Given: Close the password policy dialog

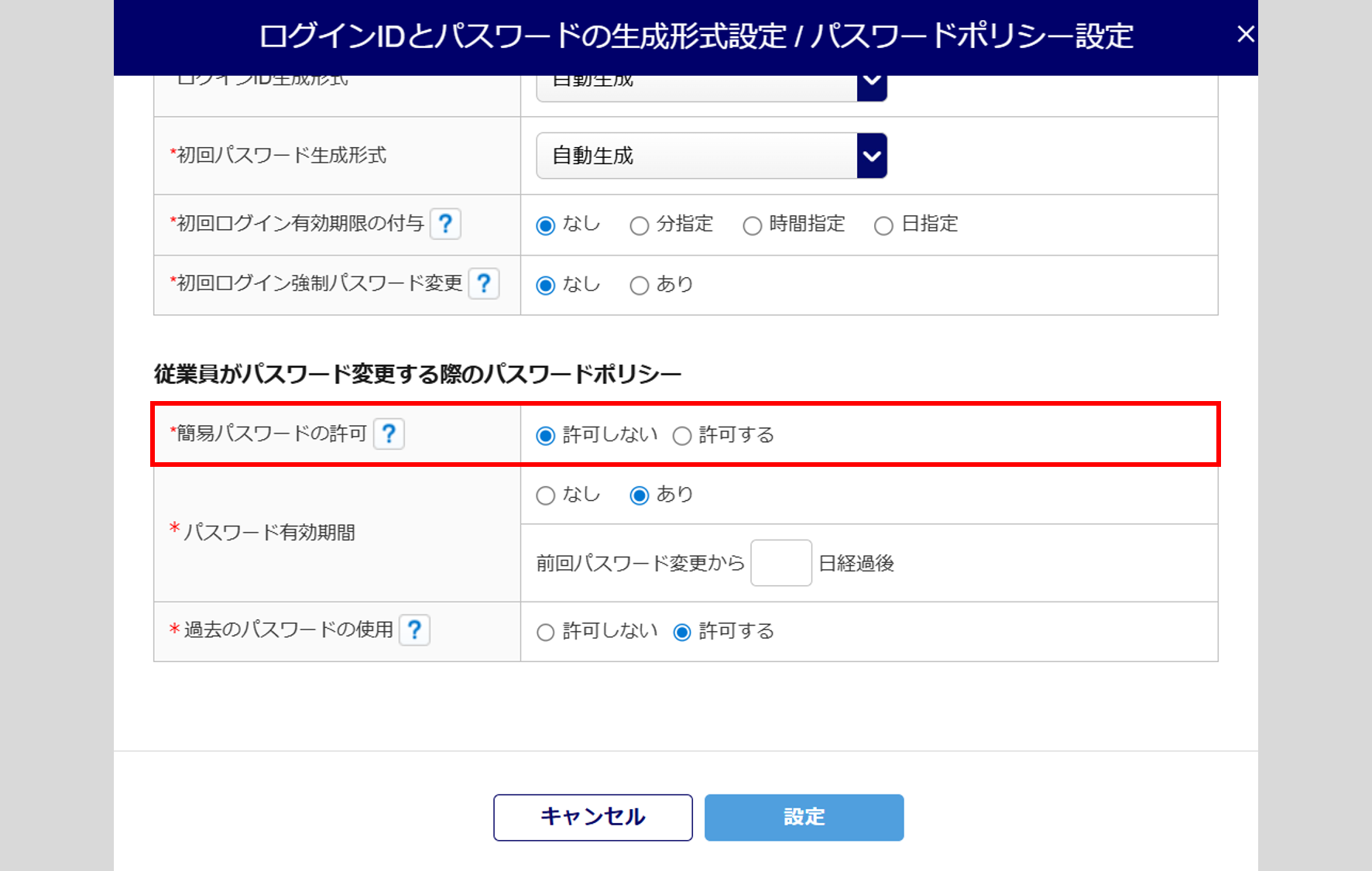Looking at the screenshot, I should [x=1245, y=35].
